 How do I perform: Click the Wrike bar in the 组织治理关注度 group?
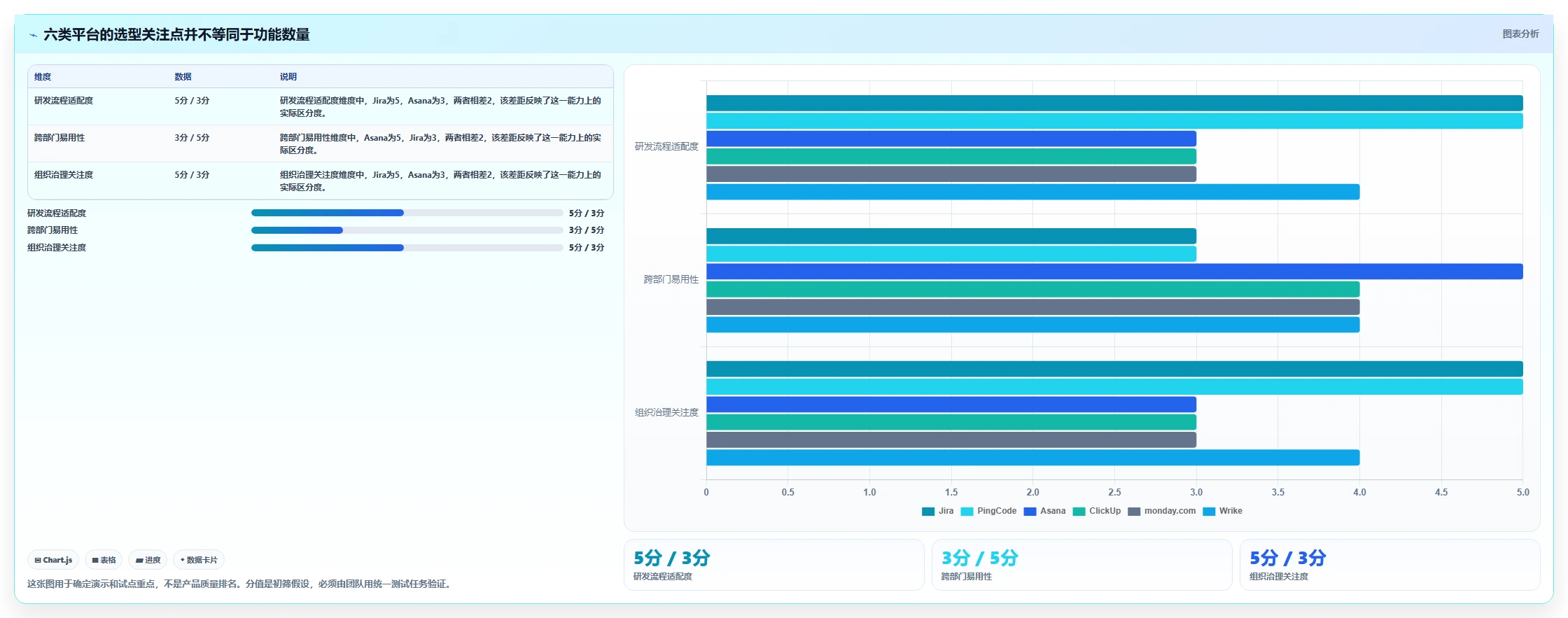[1033, 458]
